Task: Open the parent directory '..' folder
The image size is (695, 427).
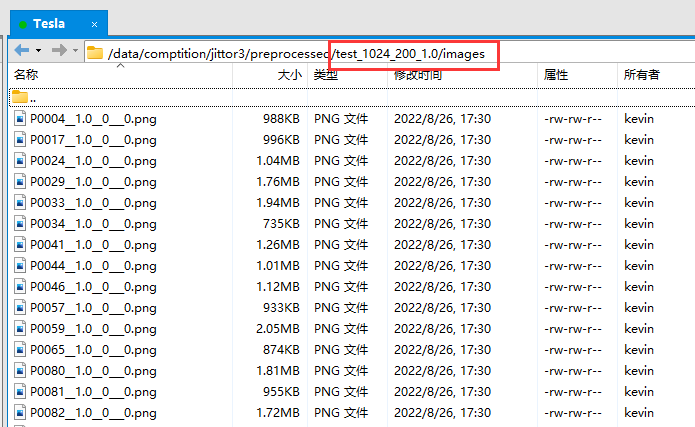Action: pyautogui.click(x=22, y=97)
